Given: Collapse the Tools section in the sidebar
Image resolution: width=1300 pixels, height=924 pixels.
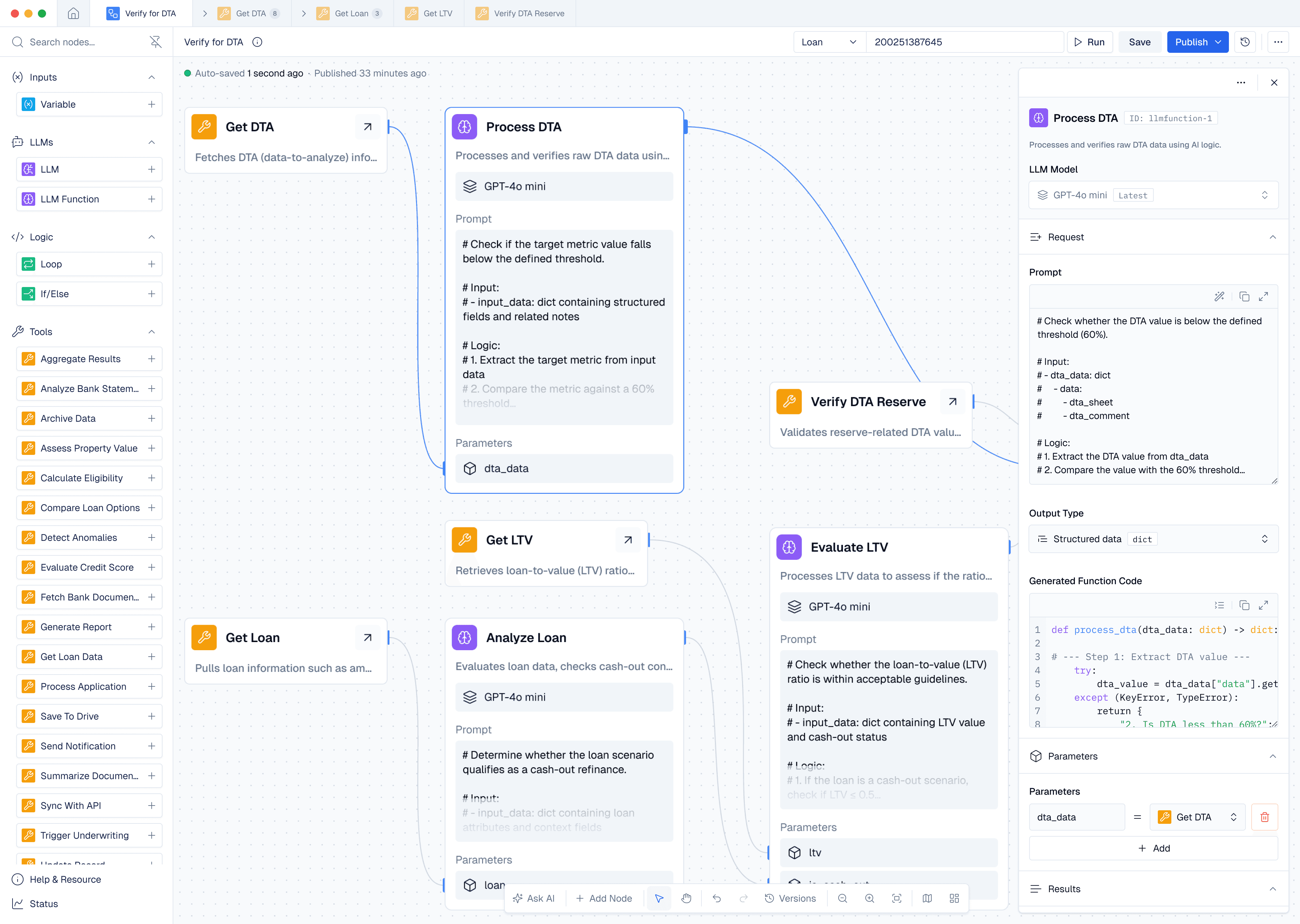Looking at the screenshot, I should 151,332.
